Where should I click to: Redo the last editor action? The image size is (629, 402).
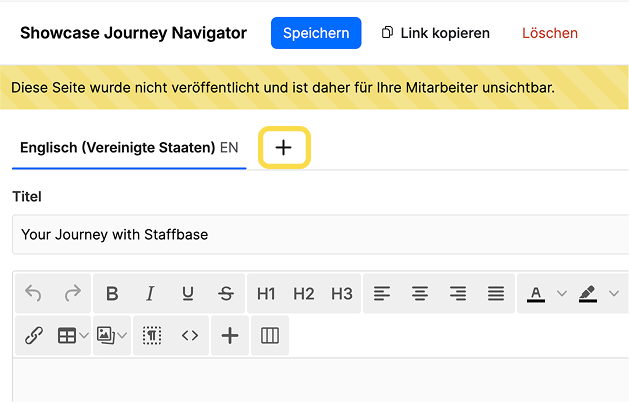73,294
